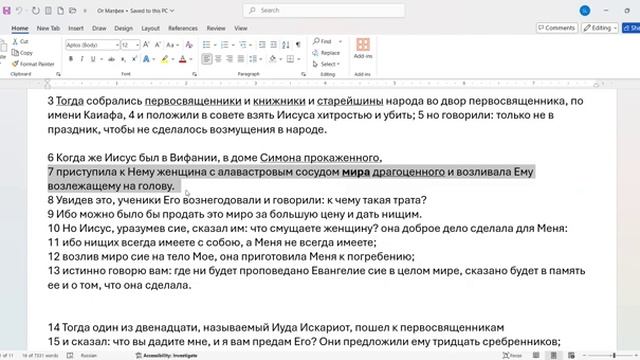
Task: Toggle subscript formatting
Action: (123, 59)
